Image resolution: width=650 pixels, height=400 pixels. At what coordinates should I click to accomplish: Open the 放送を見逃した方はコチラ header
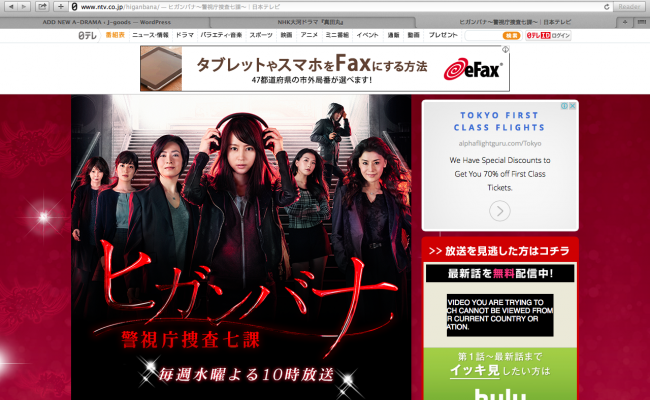tap(500, 251)
